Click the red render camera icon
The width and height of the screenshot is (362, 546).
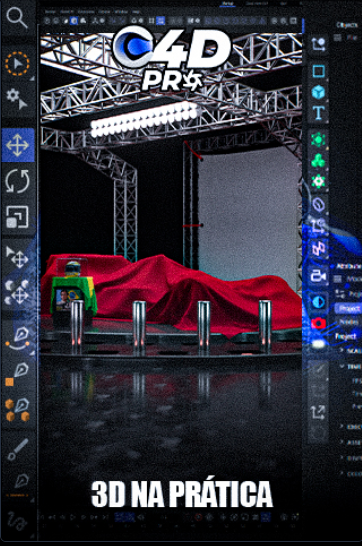pos(318,323)
